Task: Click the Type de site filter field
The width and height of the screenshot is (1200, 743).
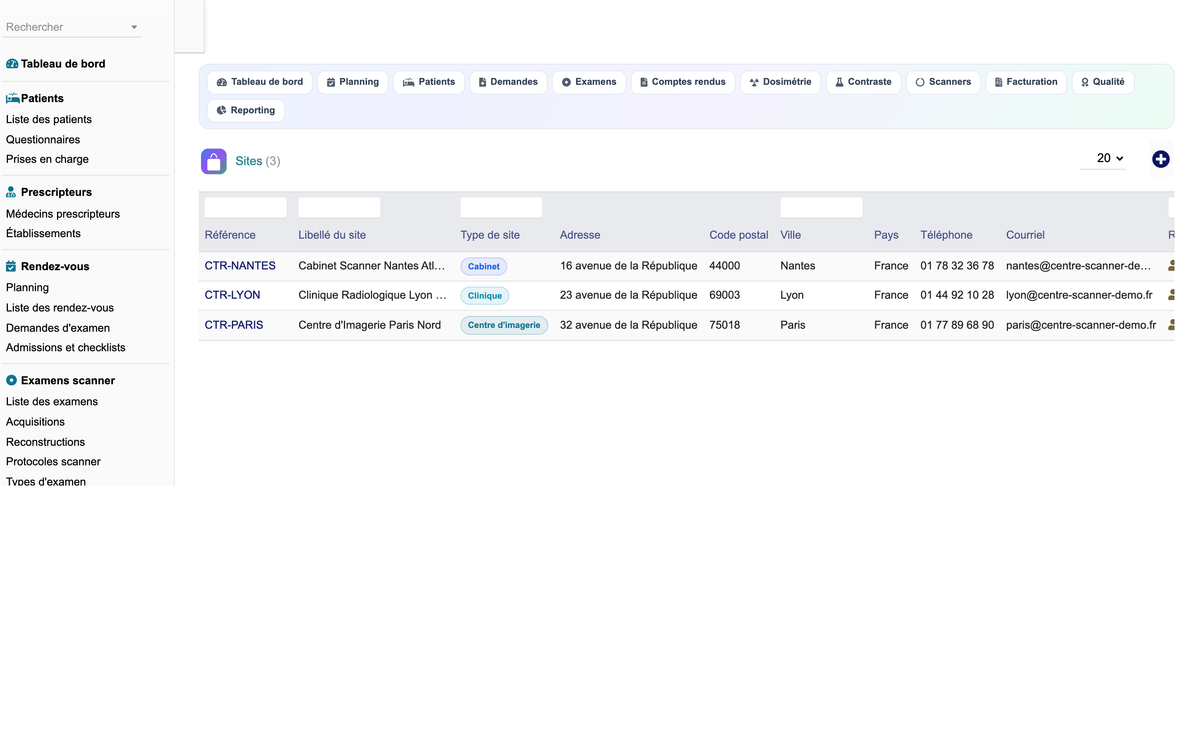Action: [501, 207]
